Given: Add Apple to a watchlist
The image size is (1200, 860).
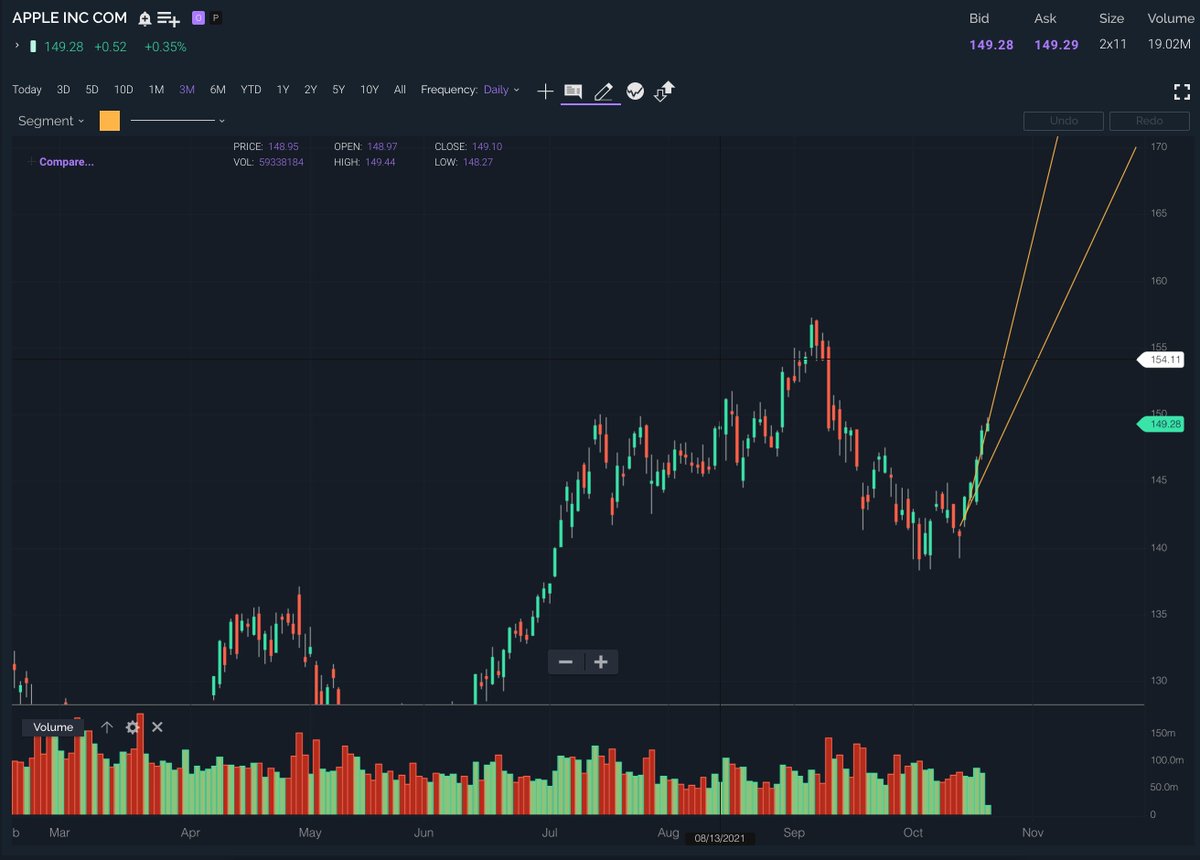Looking at the screenshot, I should click(x=169, y=18).
